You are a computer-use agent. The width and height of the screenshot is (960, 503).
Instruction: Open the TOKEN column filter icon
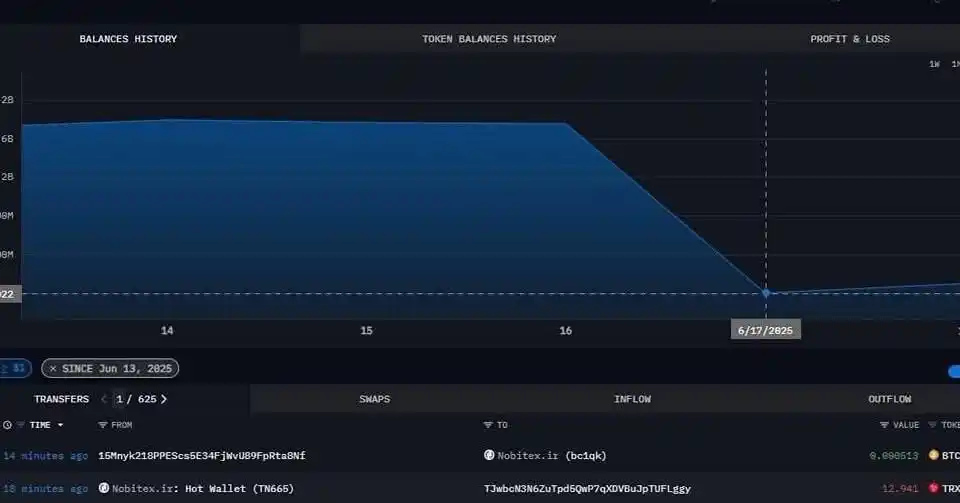[932, 425]
